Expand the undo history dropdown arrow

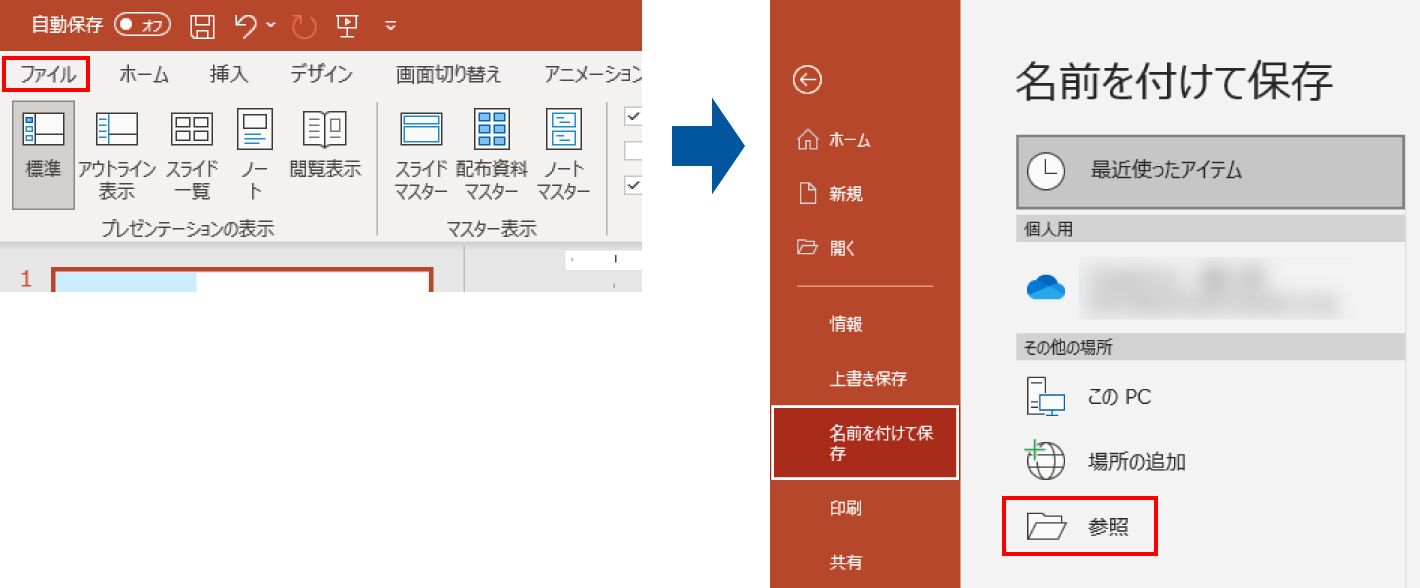coord(271,24)
